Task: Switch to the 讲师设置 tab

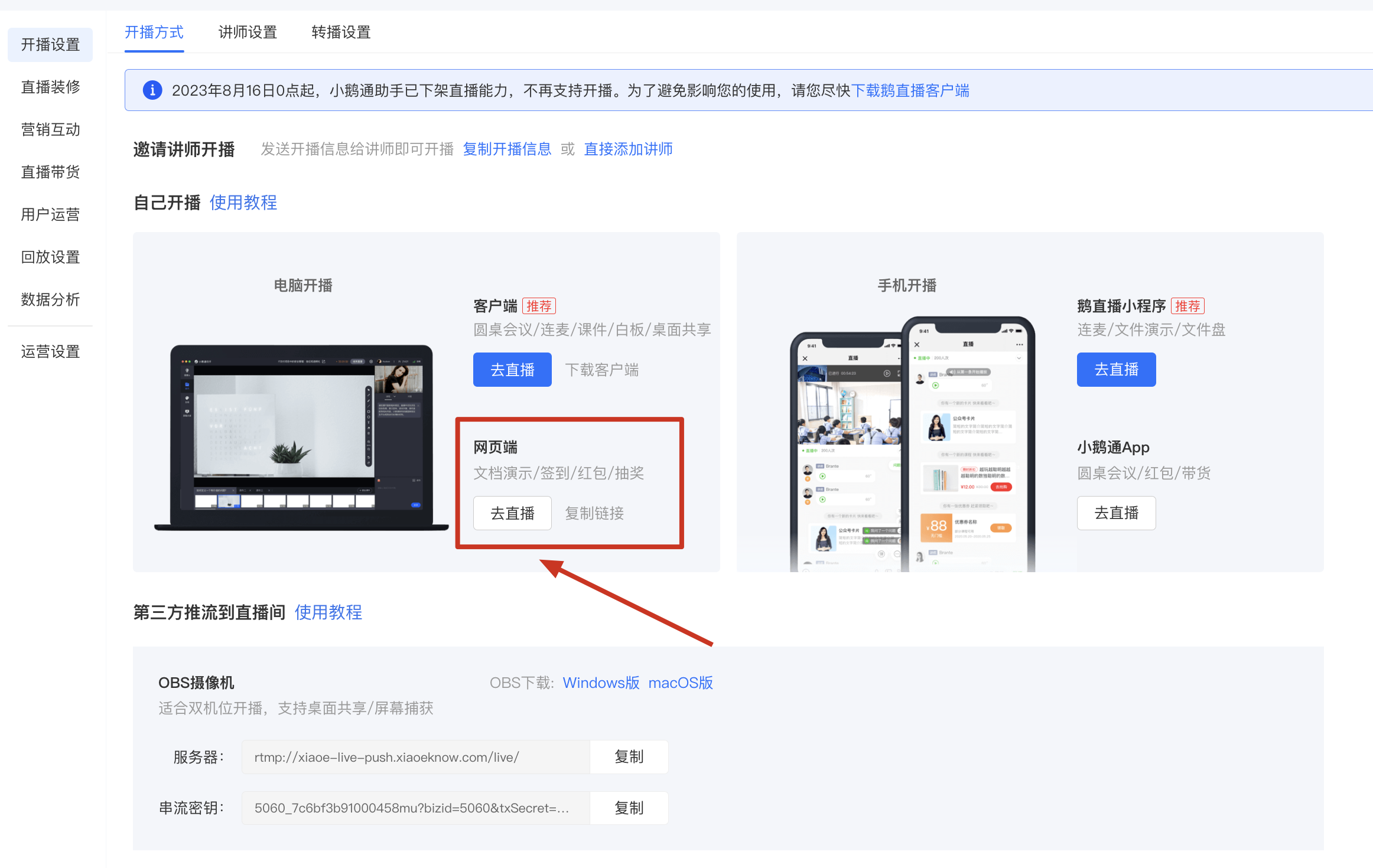Action: pyautogui.click(x=248, y=32)
